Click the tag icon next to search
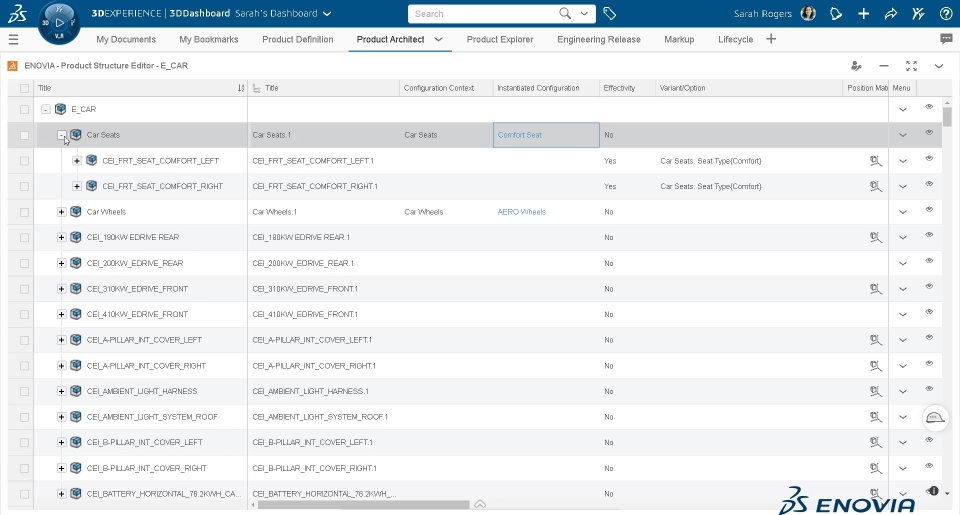Viewport: 960px width, 515px height. pyautogui.click(x=609, y=13)
